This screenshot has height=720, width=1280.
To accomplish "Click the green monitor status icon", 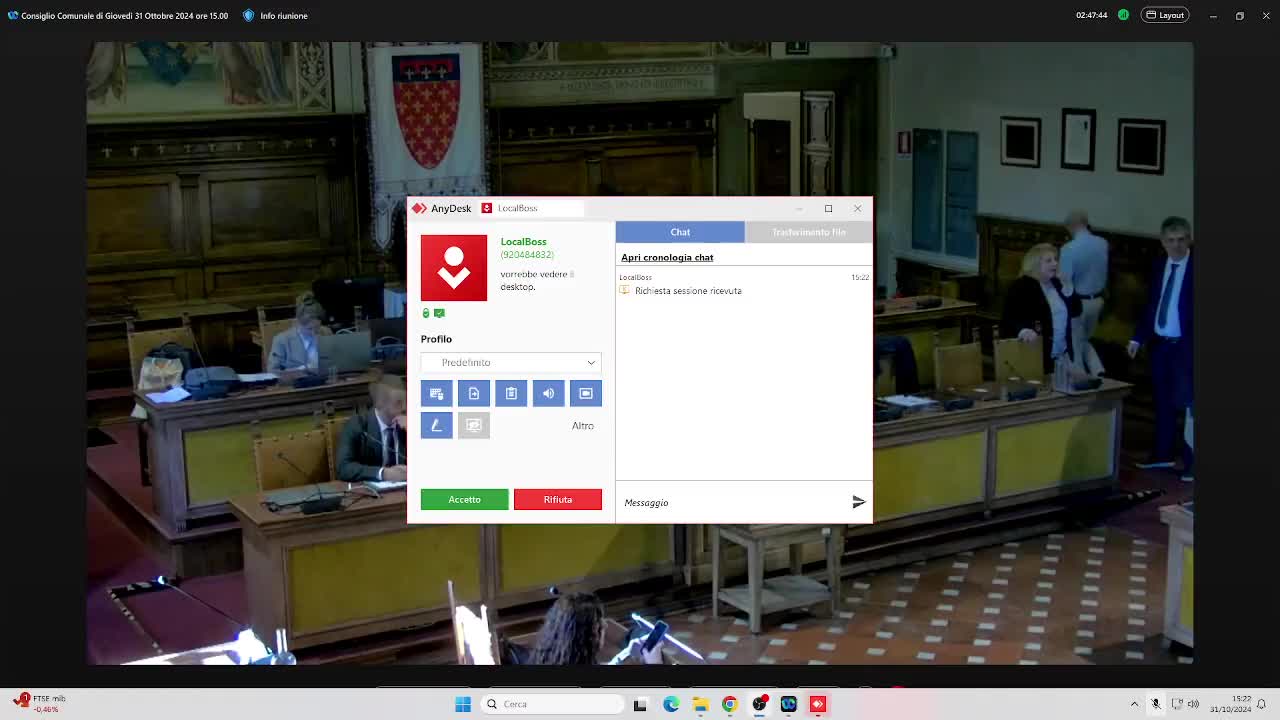I will coord(439,314).
